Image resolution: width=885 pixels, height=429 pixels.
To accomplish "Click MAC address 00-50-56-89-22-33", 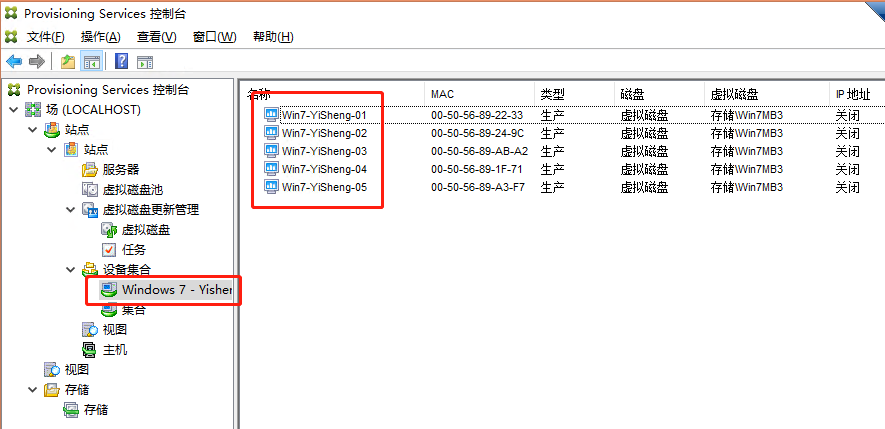I will [477, 116].
